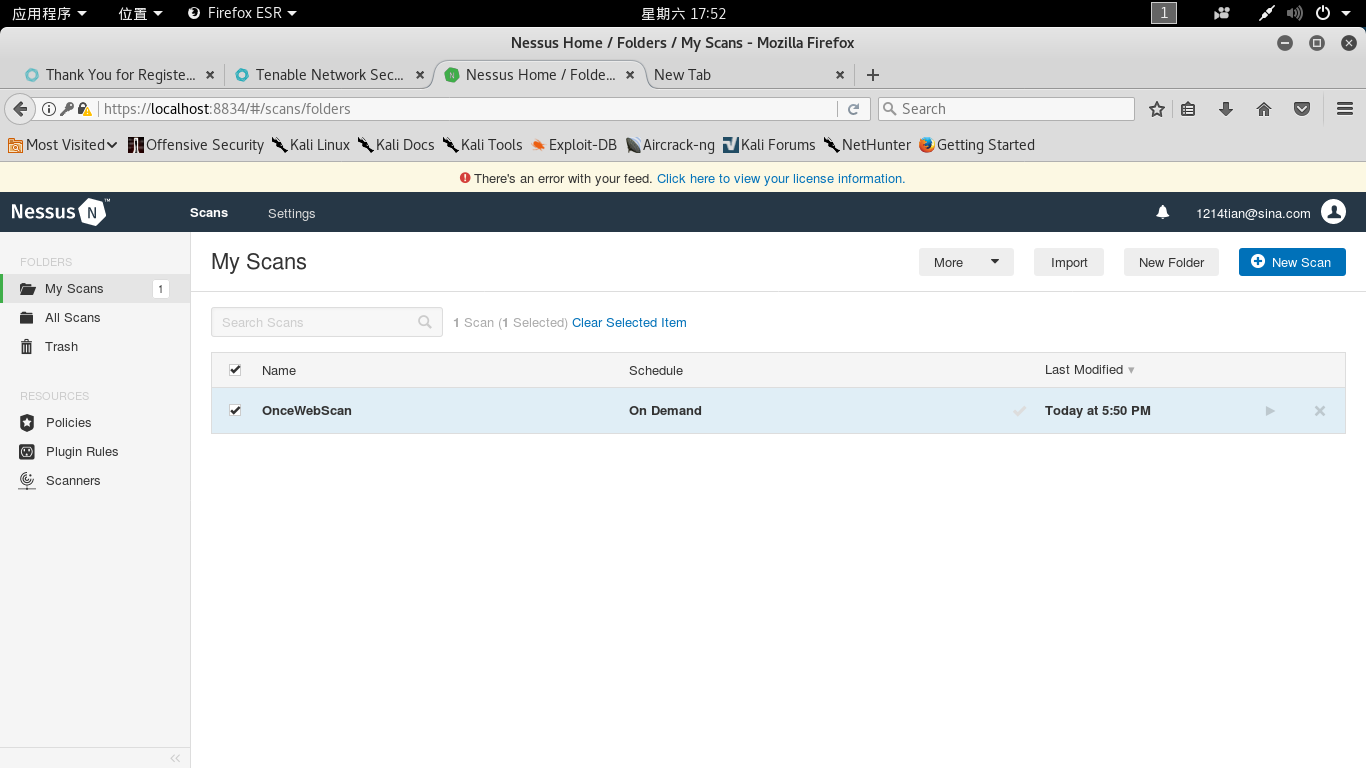Open the Firefox ESR app menu
Viewport: 1366px width, 768px height.
click(x=242, y=13)
